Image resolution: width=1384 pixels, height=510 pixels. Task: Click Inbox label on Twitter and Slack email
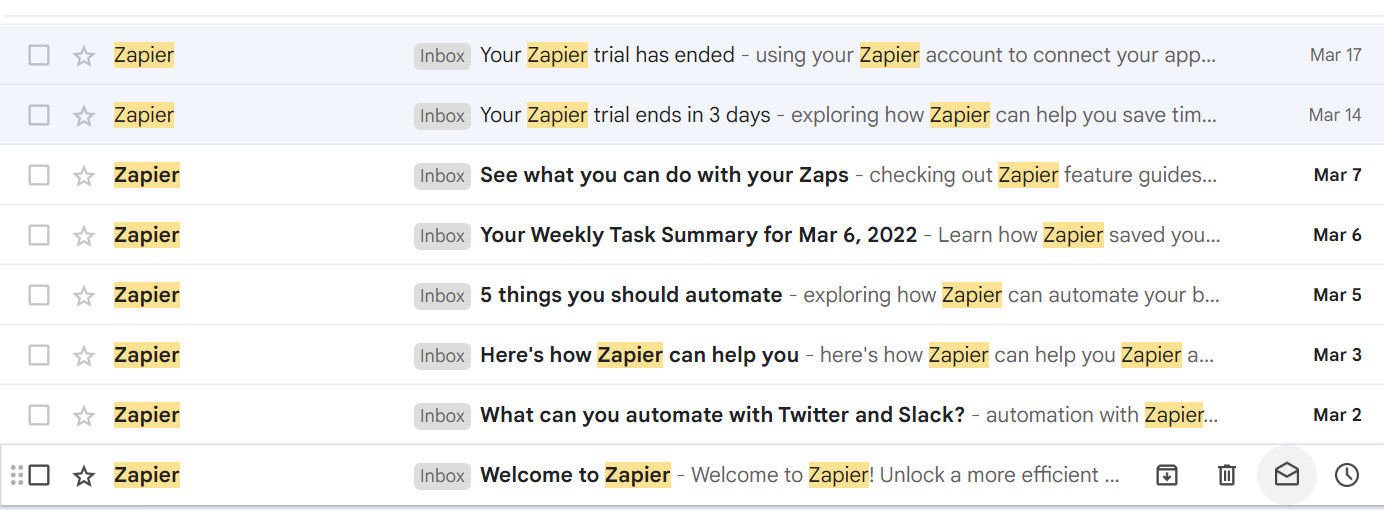[x=442, y=416]
